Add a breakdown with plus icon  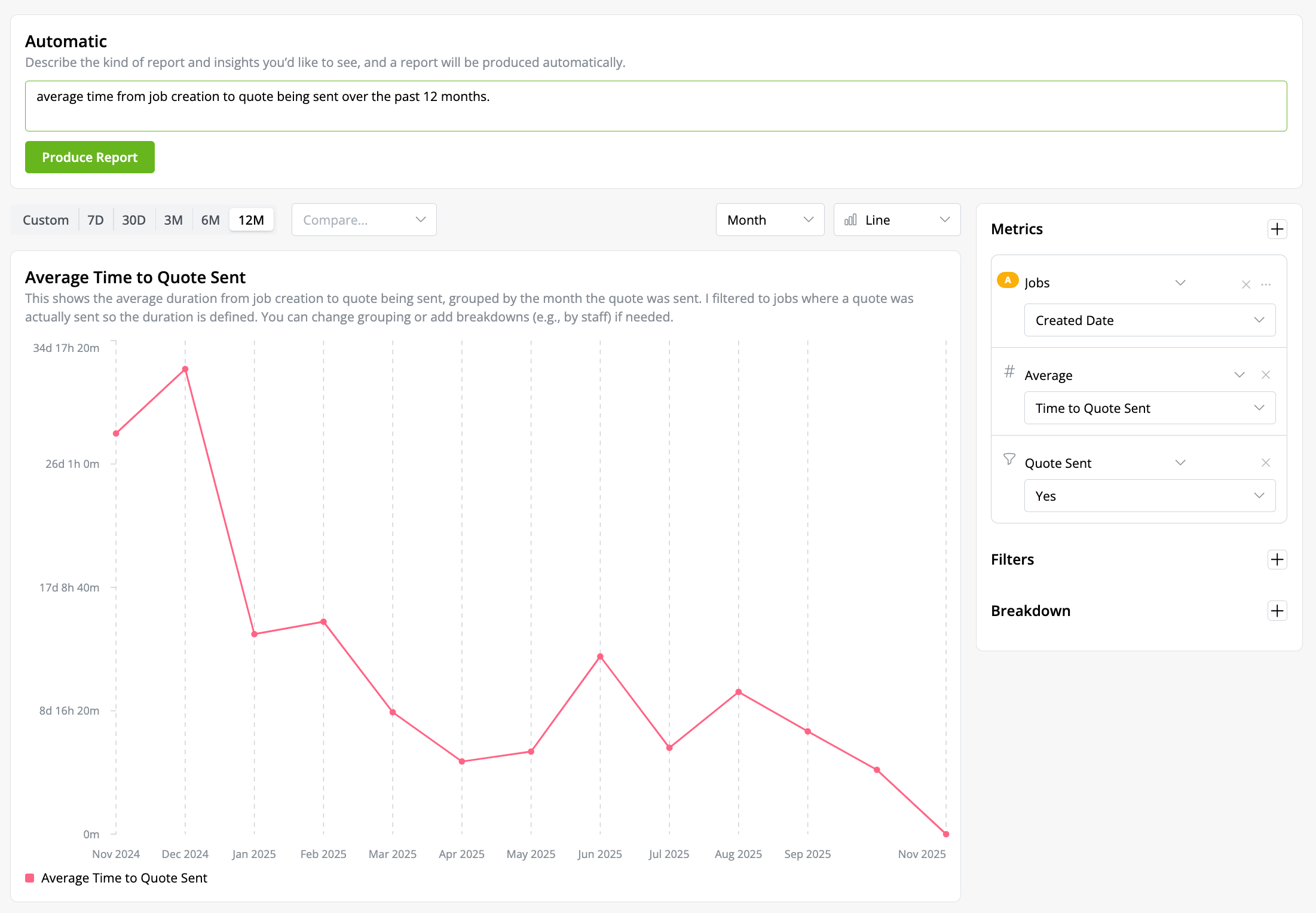click(x=1277, y=611)
